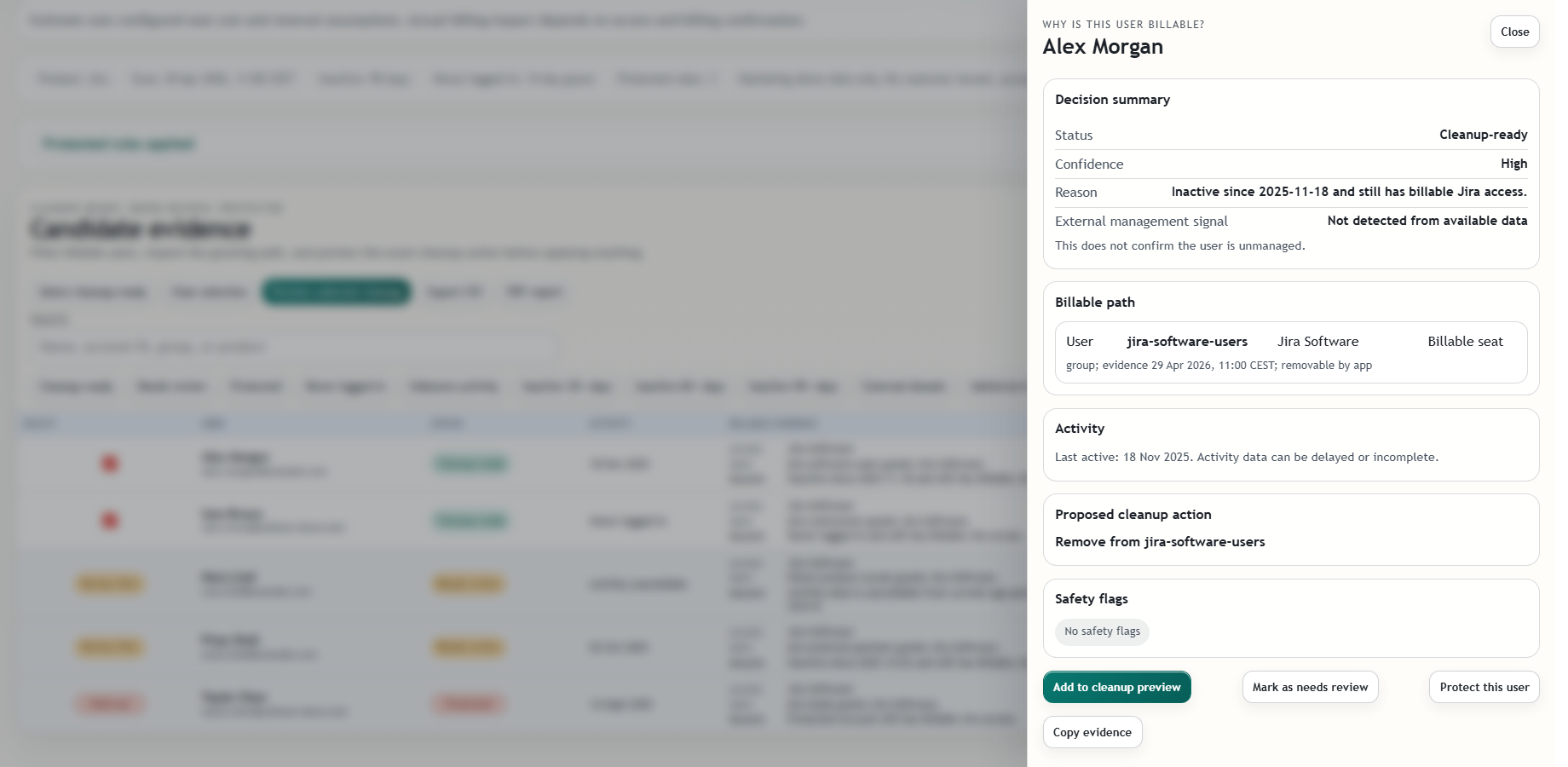The image size is (1568, 767).
Task: Click the "Alex Morgan" panel heading
Action: [1103, 47]
